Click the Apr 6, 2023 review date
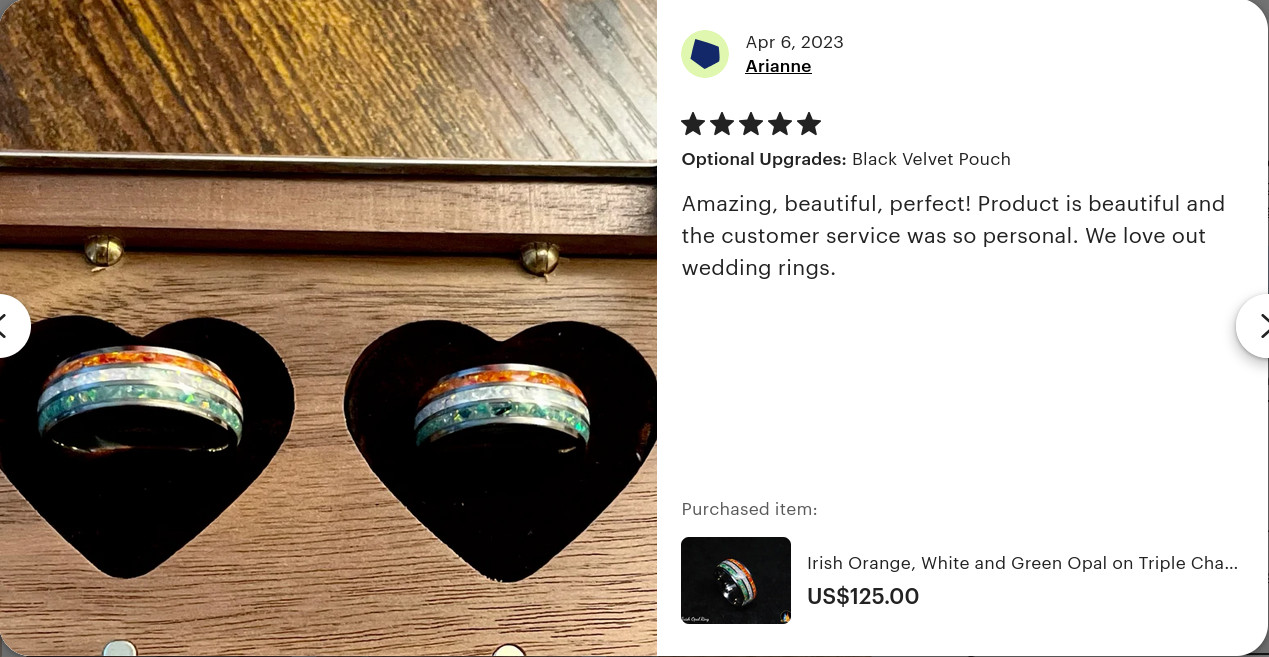1269x657 pixels. 794,42
